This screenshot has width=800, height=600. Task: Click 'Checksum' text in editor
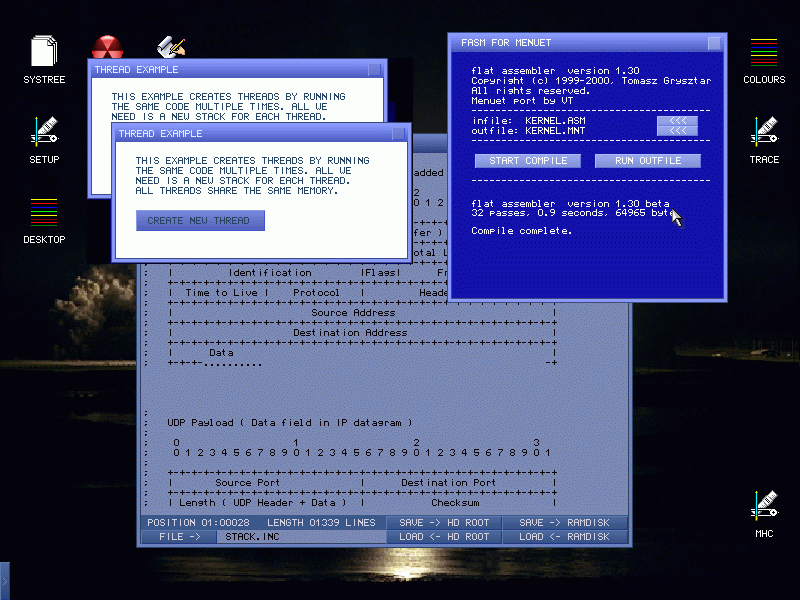tap(455, 503)
